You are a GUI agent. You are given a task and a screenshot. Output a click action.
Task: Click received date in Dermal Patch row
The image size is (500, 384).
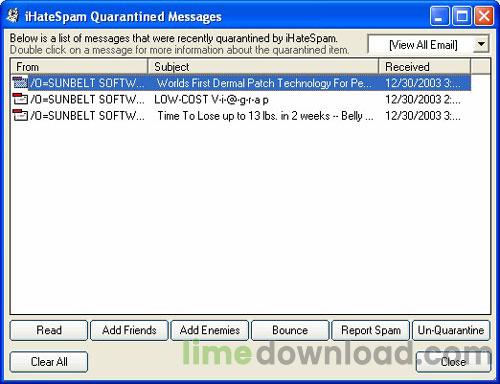(x=423, y=83)
